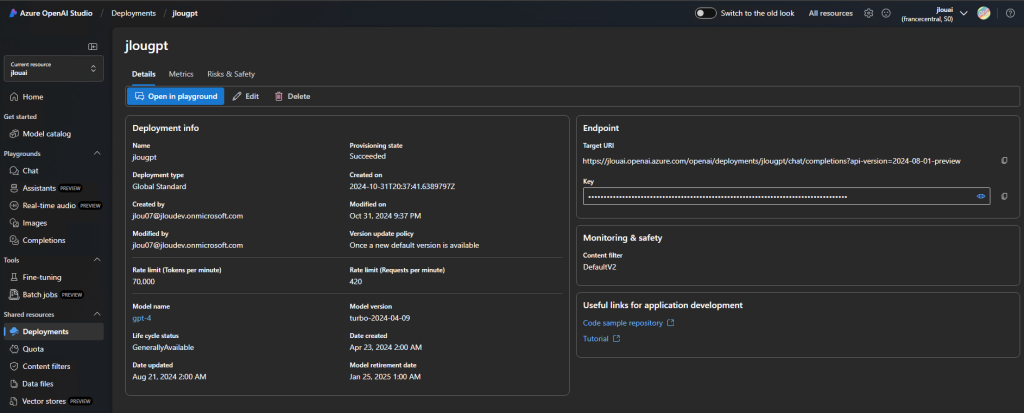Click the DefaultV2 content filter value
1024x413 pixels.
(600, 267)
